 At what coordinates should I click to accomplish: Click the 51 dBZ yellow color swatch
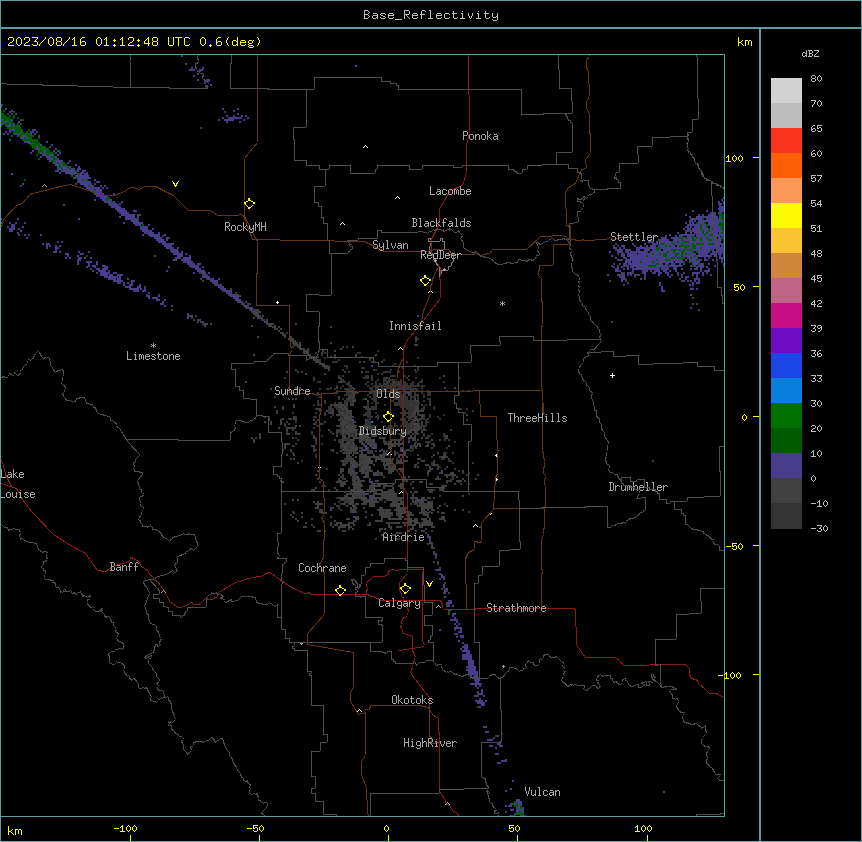[x=786, y=215]
